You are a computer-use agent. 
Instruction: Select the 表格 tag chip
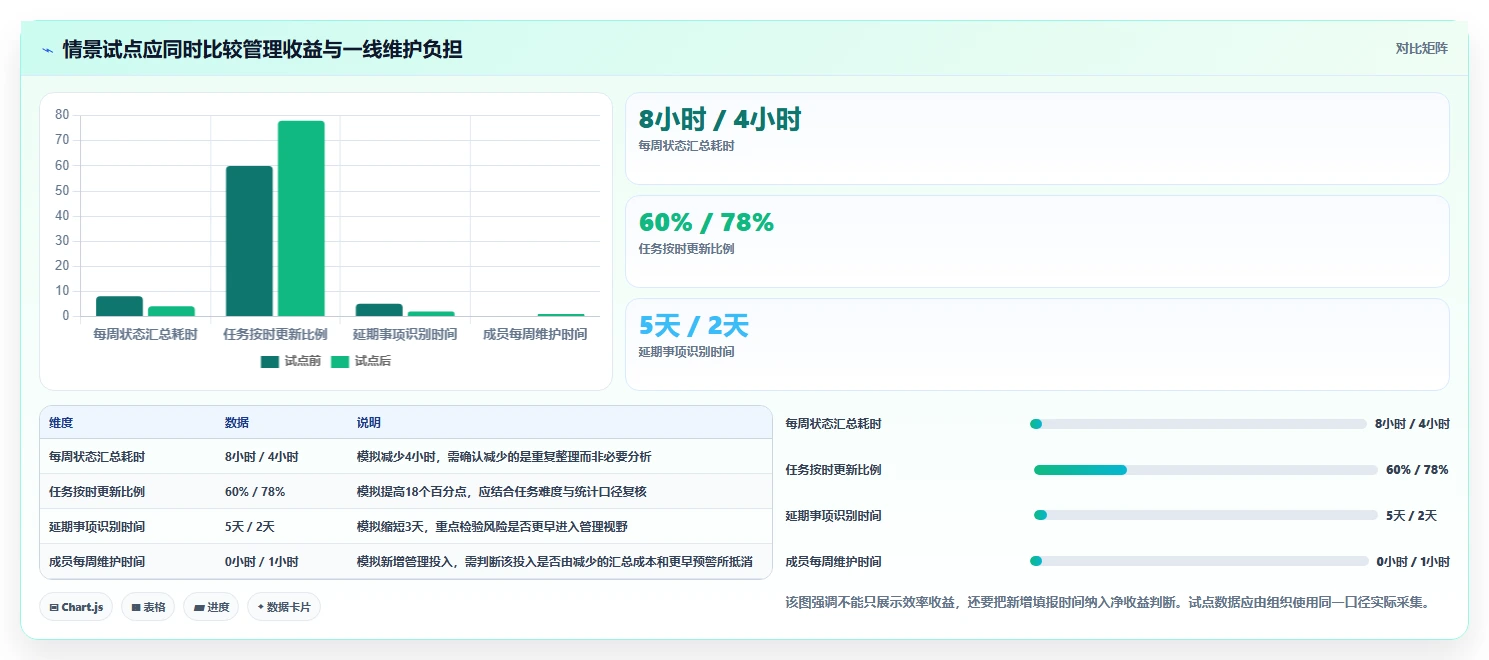coord(148,607)
